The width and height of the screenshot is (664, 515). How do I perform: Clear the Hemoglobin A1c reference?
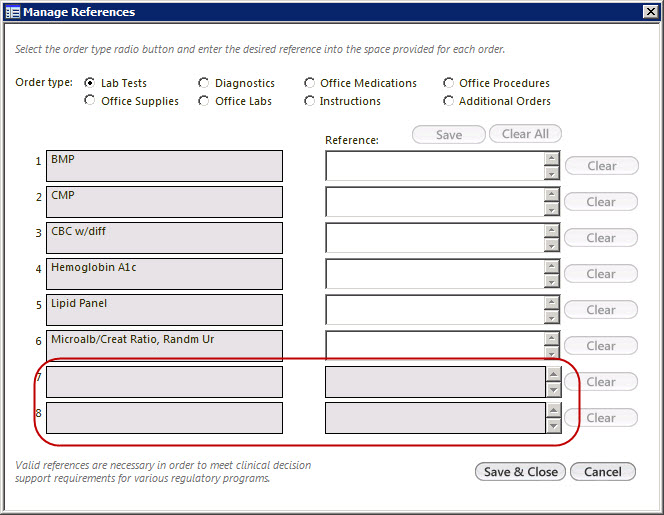pyautogui.click(x=601, y=274)
